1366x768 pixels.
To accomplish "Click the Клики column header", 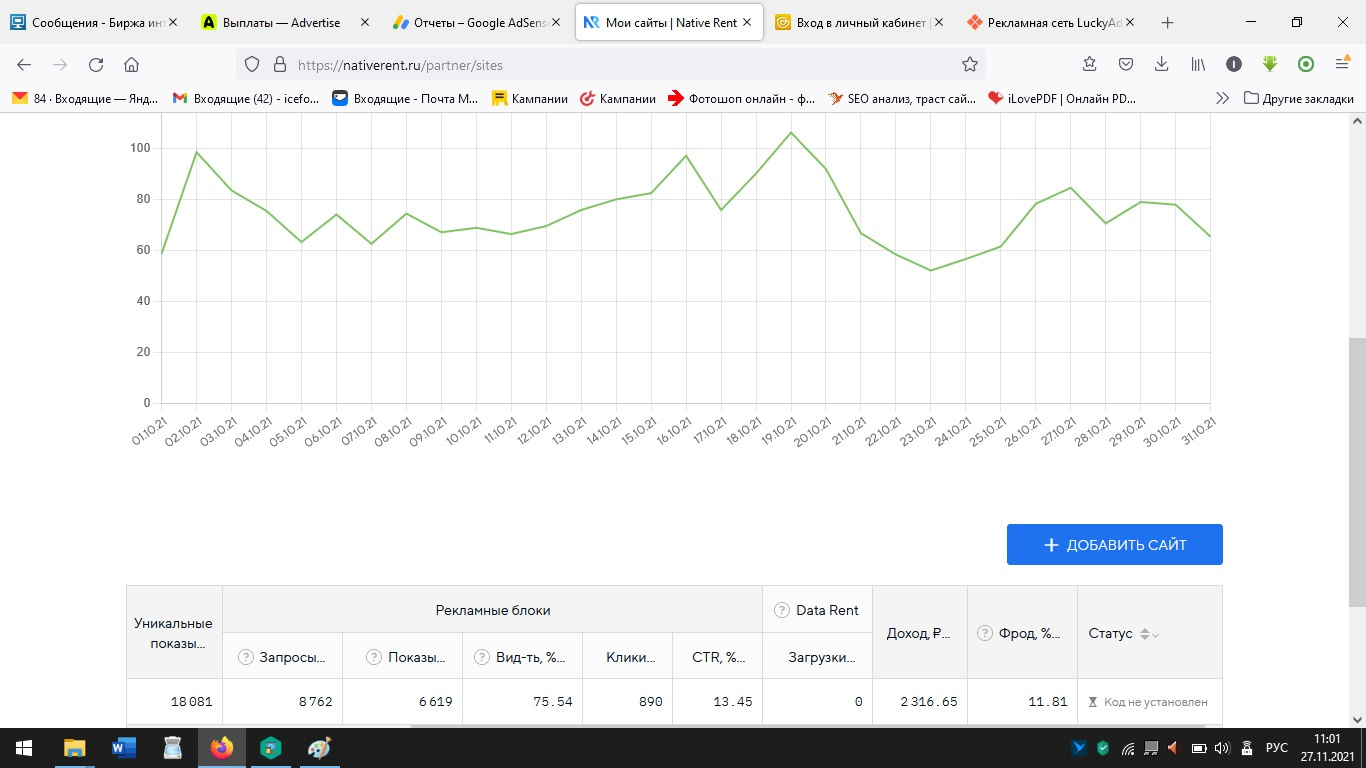I will (628, 657).
